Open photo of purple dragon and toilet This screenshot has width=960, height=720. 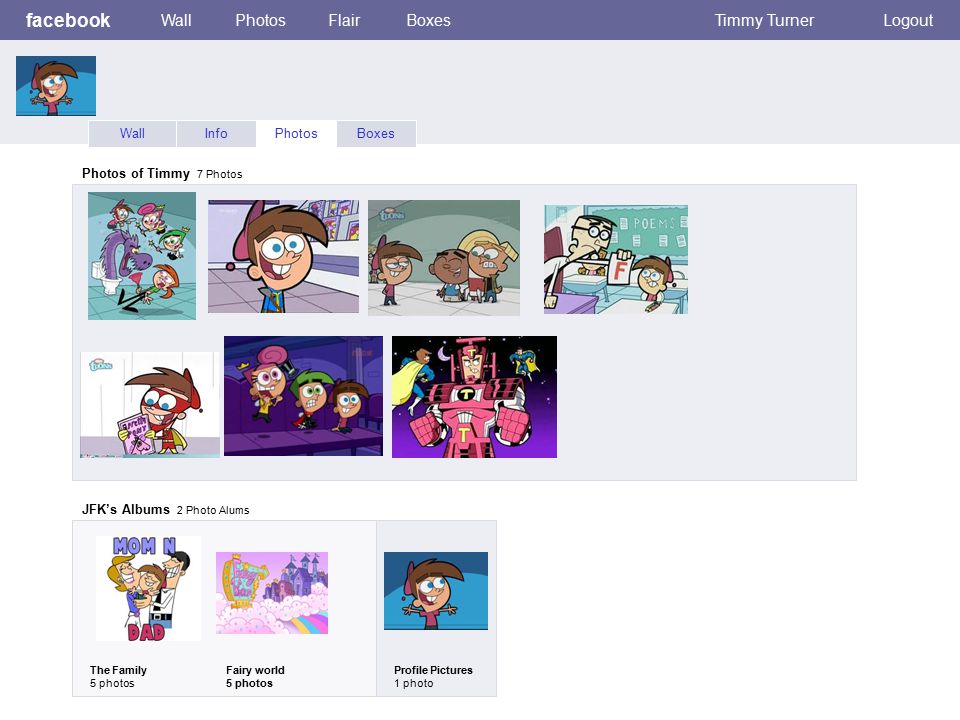click(x=142, y=256)
